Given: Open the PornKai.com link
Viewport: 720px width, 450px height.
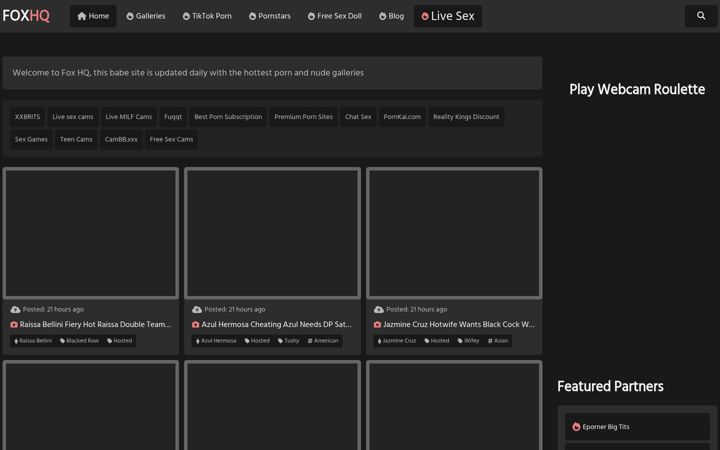Looking at the screenshot, I should 402,117.
